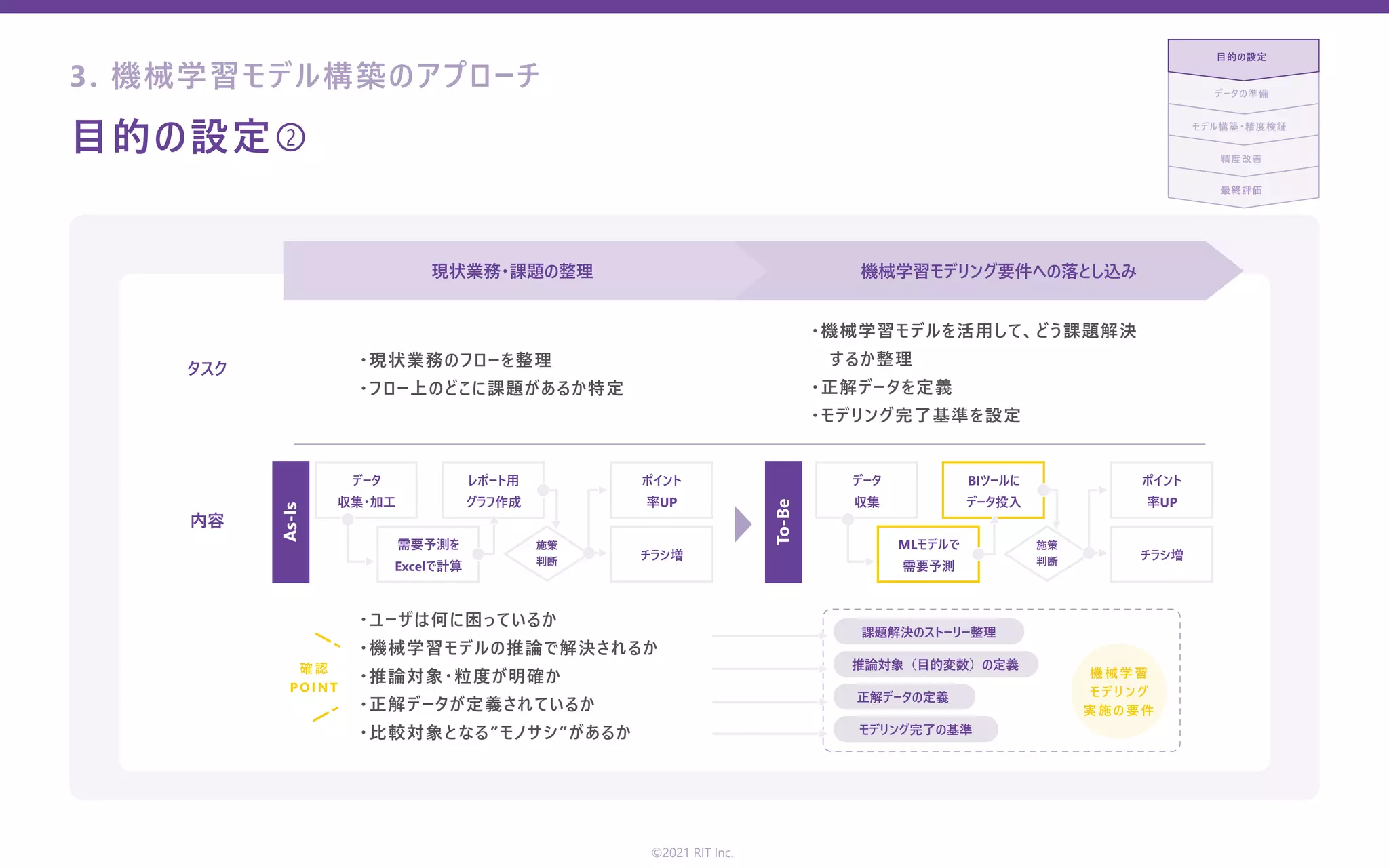Click the レポート用グラフ作成 box
The image size is (1389, 868).
[493, 490]
